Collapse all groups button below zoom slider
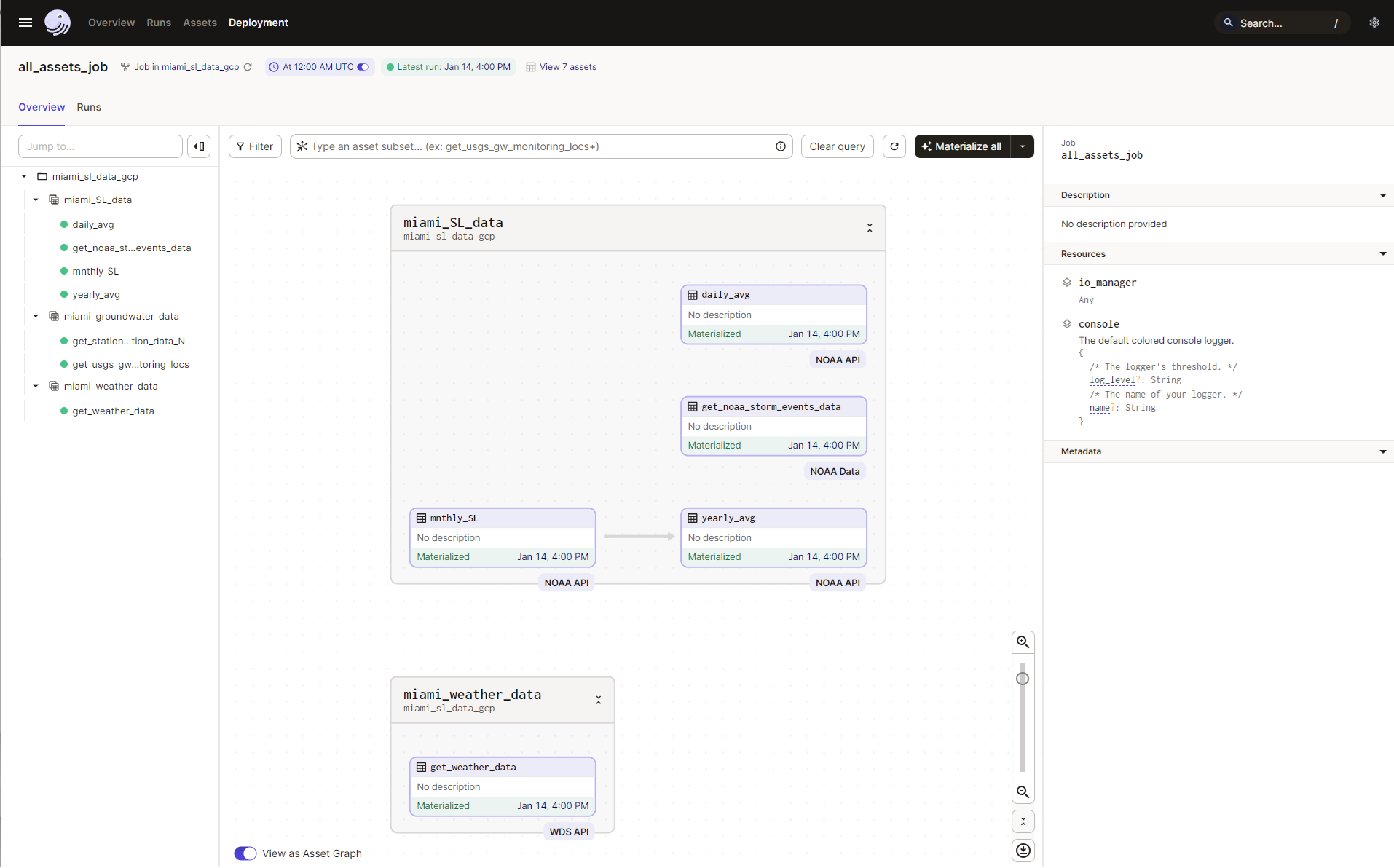Image resolution: width=1394 pixels, height=868 pixels. (x=1023, y=821)
